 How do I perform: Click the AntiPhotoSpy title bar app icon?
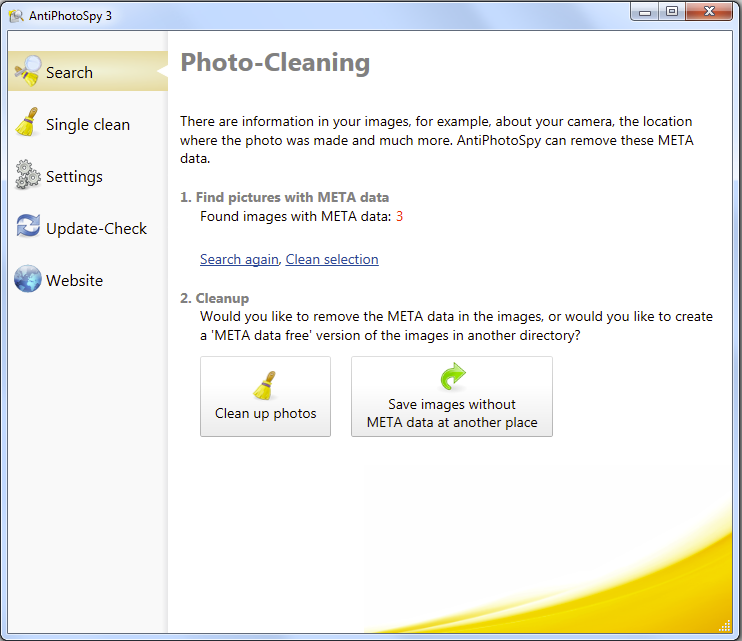(x=16, y=16)
